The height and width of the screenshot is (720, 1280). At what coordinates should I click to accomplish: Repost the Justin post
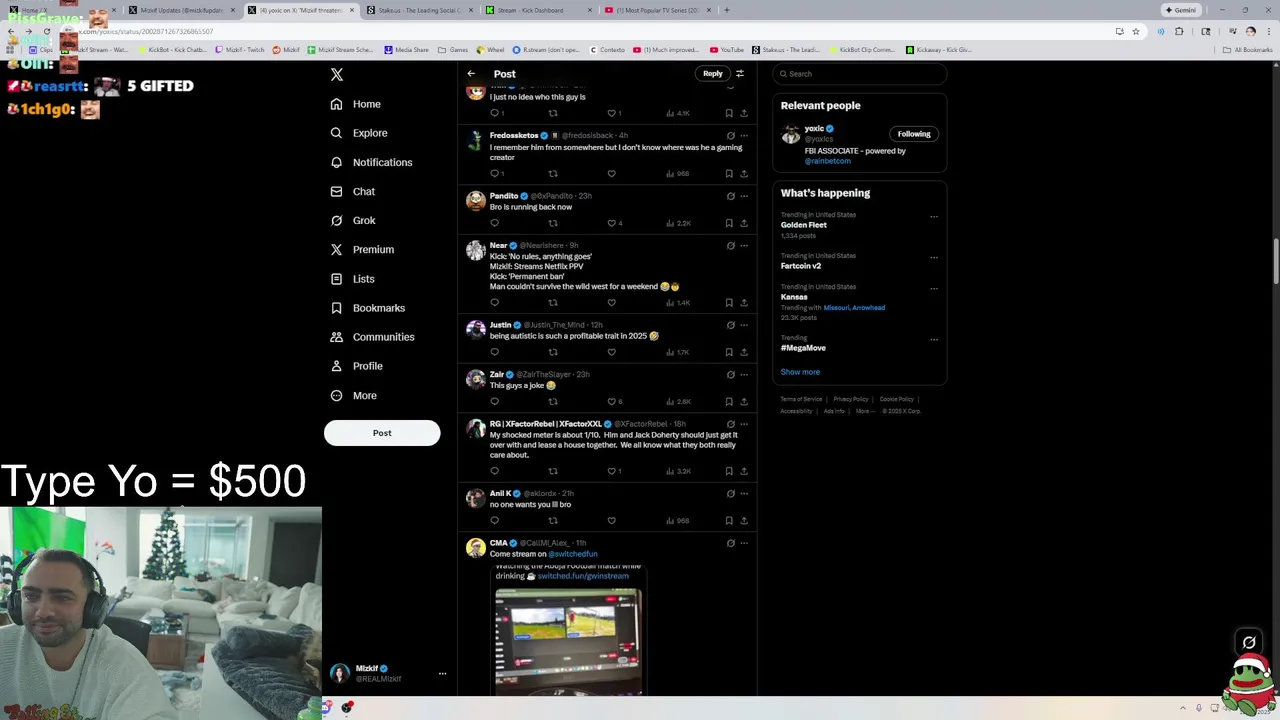coord(553,352)
